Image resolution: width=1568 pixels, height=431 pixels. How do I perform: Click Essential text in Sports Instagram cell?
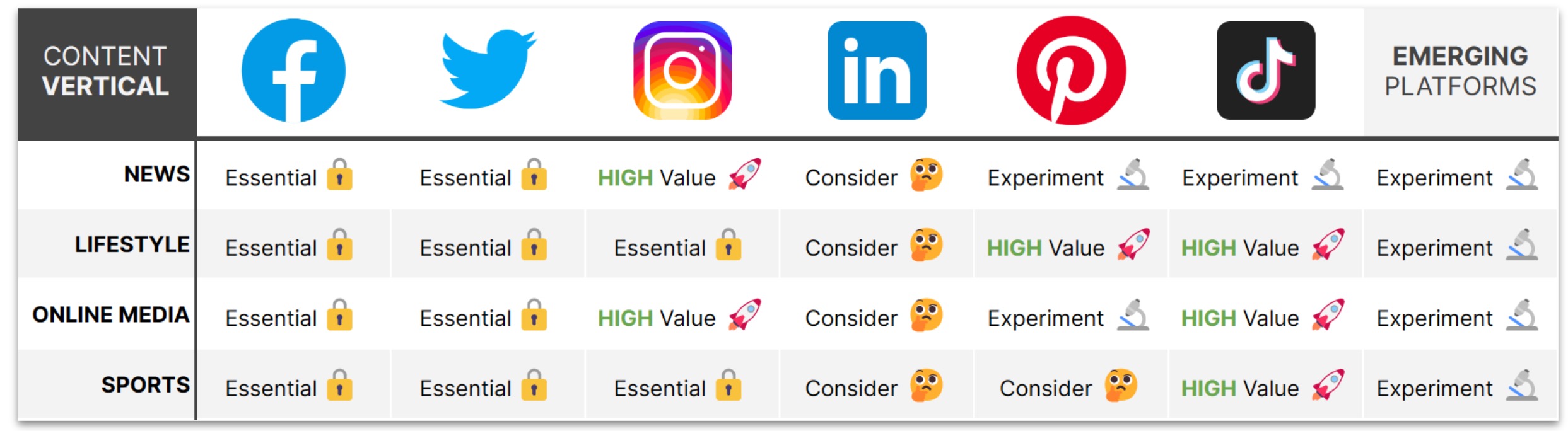coord(660,389)
